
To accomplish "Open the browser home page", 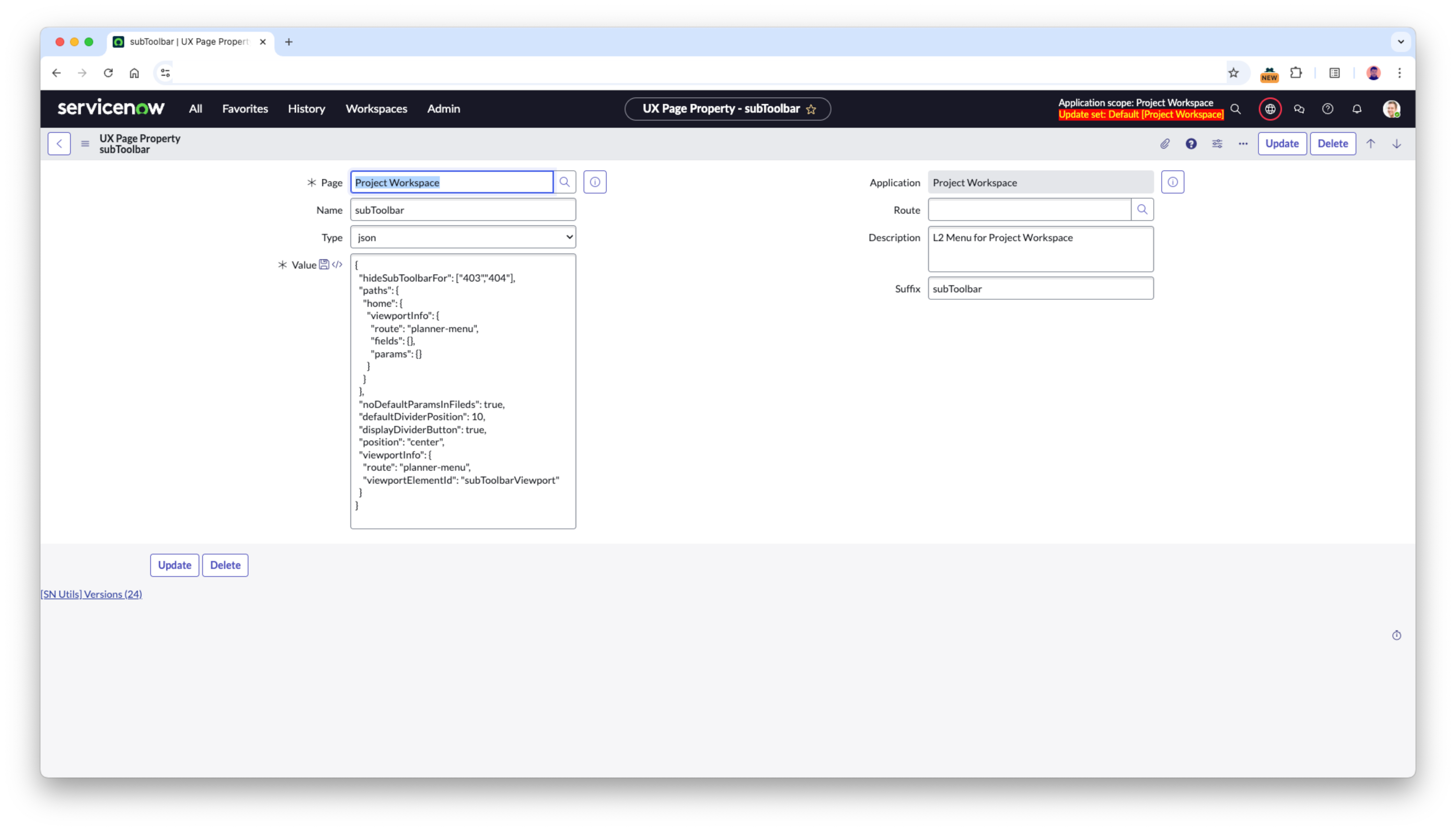I will coord(134,73).
